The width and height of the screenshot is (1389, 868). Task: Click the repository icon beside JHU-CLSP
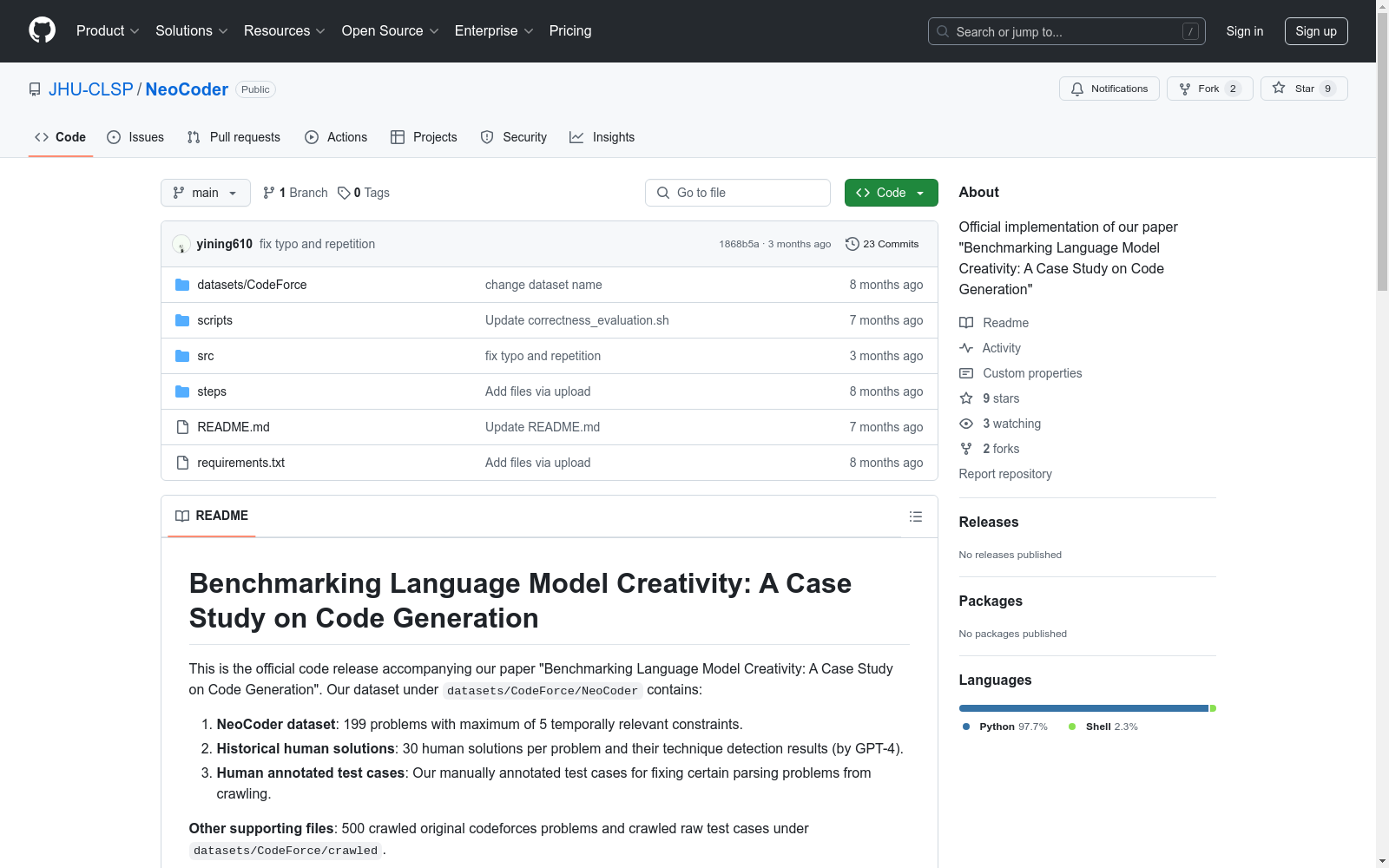pyautogui.click(x=35, y=89)
